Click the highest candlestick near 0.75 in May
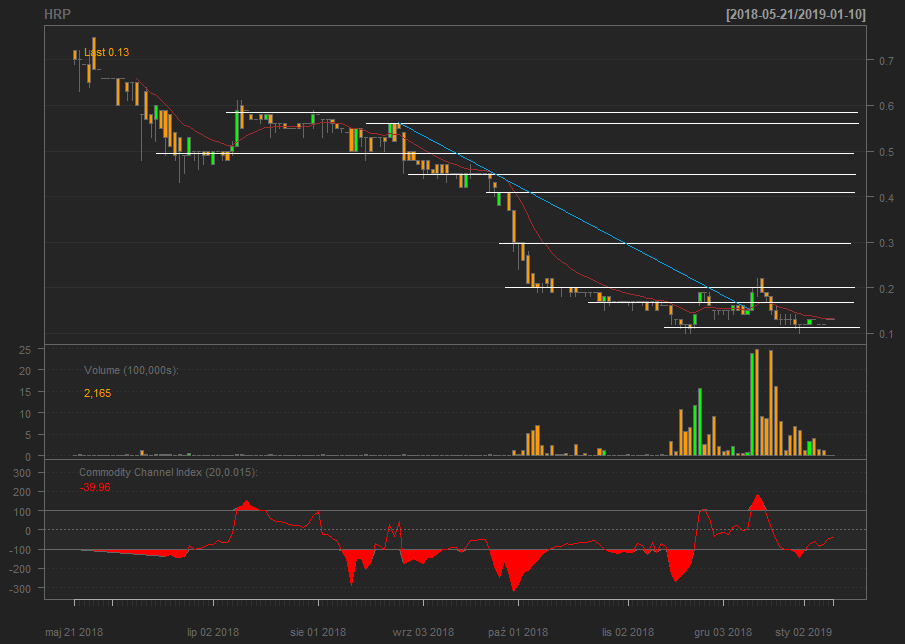This screenshot has height=644, width=905. 94,53
